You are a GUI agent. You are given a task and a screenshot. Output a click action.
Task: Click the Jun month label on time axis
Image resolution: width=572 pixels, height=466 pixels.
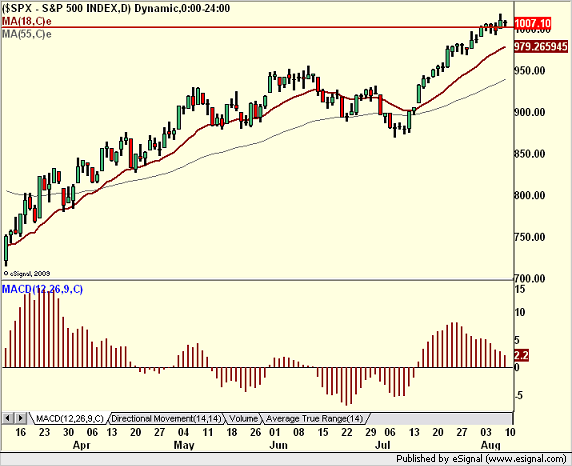278,445
